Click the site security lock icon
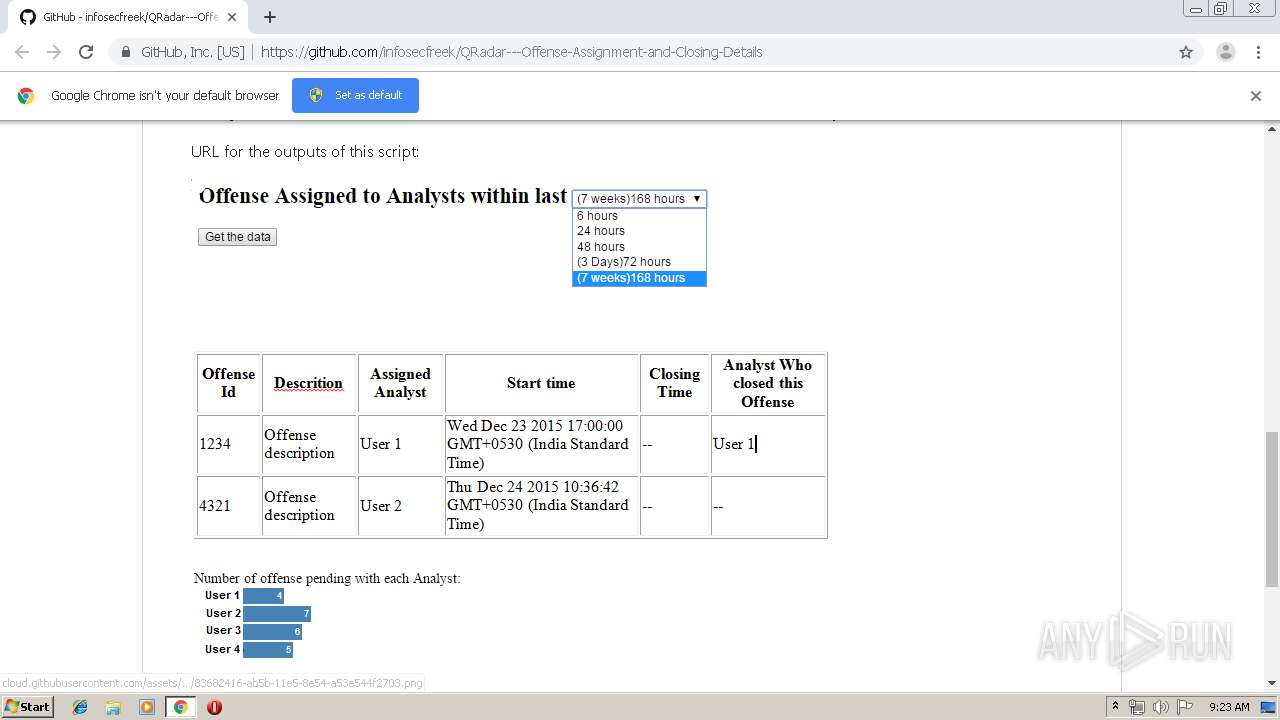Screen dimensions: 1280x720 tap(125, 52)
